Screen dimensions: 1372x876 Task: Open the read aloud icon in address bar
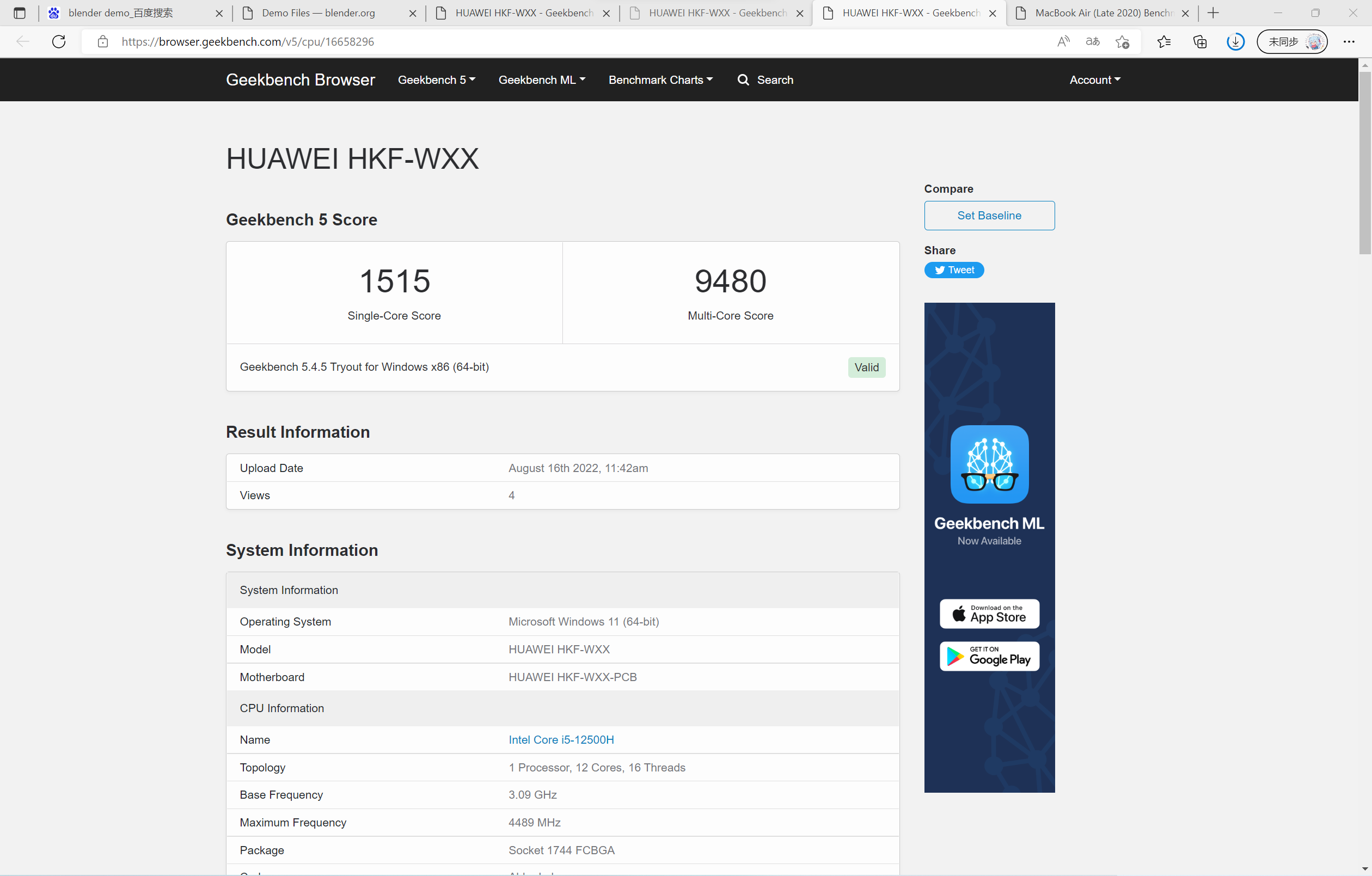[x=1063, y=41]
